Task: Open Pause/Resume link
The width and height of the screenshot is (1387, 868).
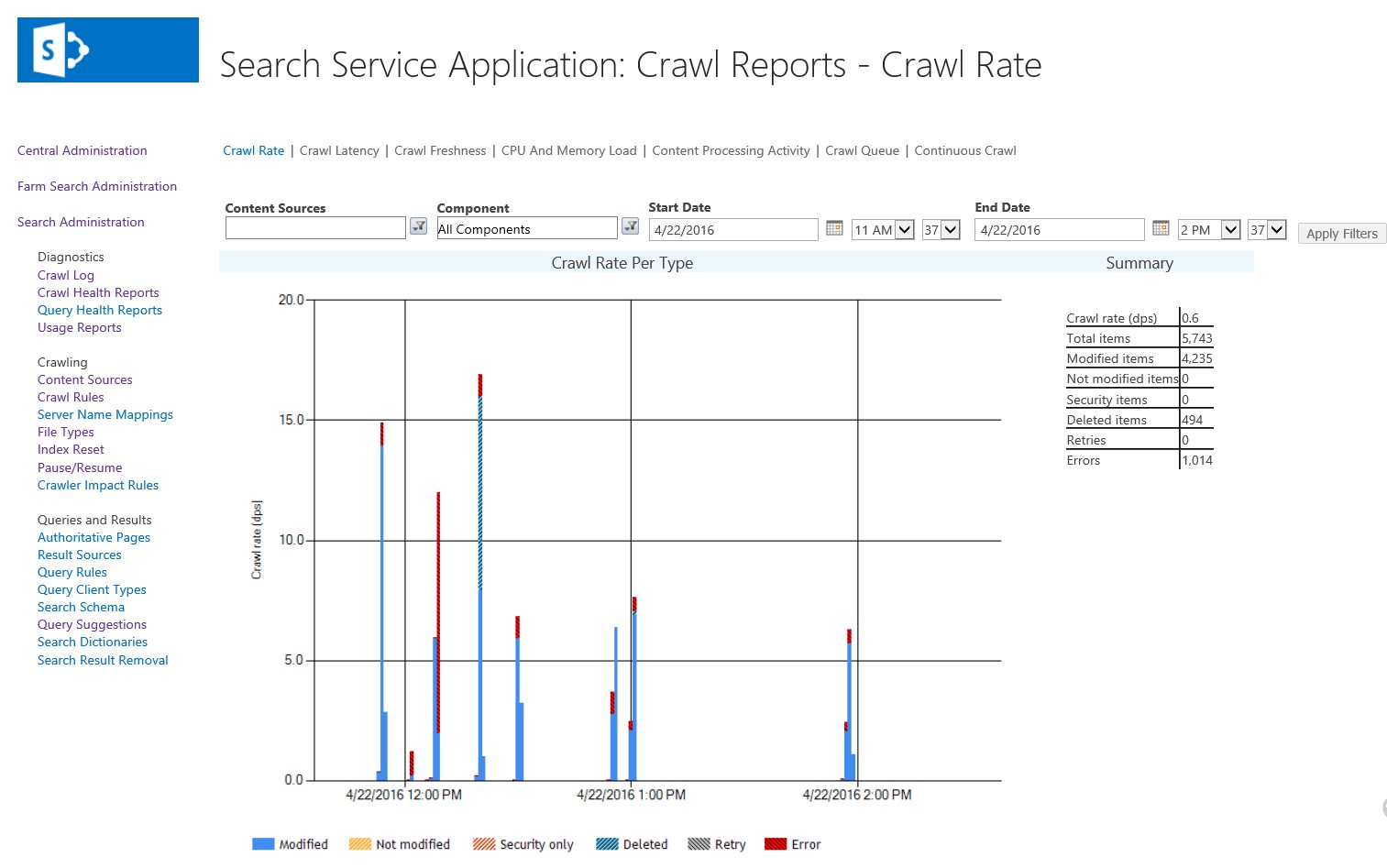Action: coord(80,468)
